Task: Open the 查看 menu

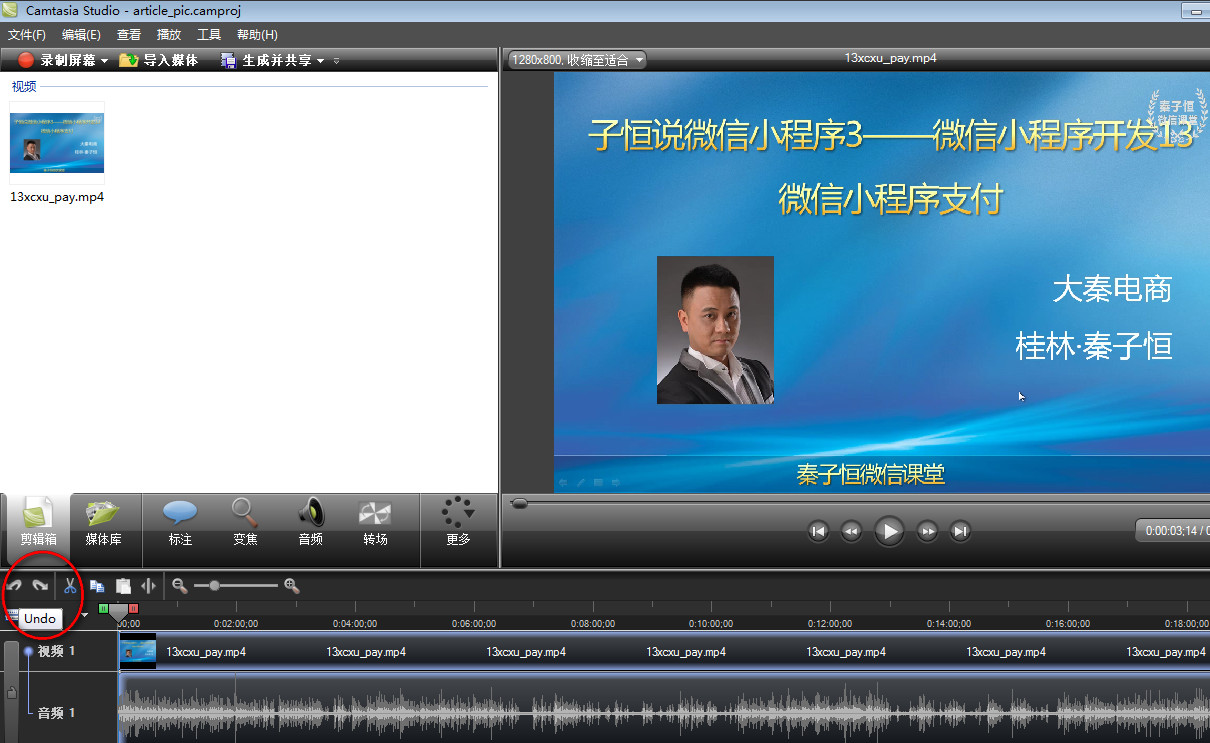Action: [x=129, y=34]
